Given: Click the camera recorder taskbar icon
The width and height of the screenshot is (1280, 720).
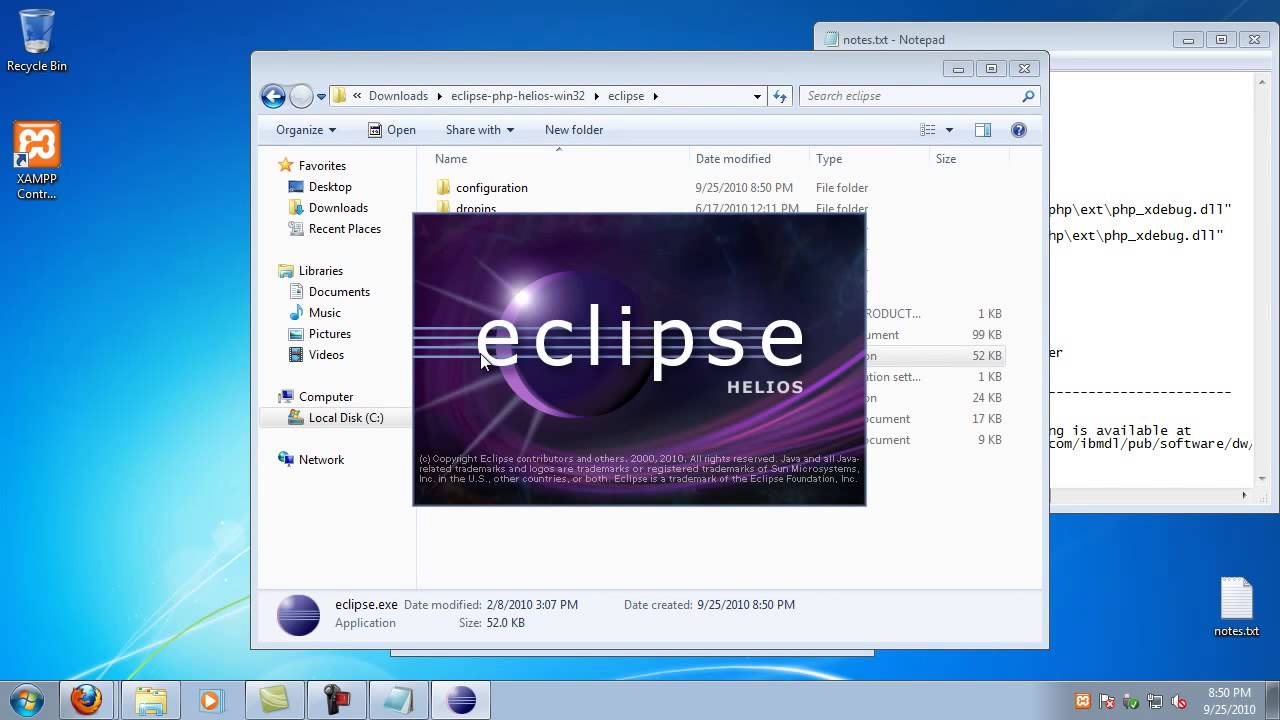Looking at the screenshot, I should click(336, 700).
